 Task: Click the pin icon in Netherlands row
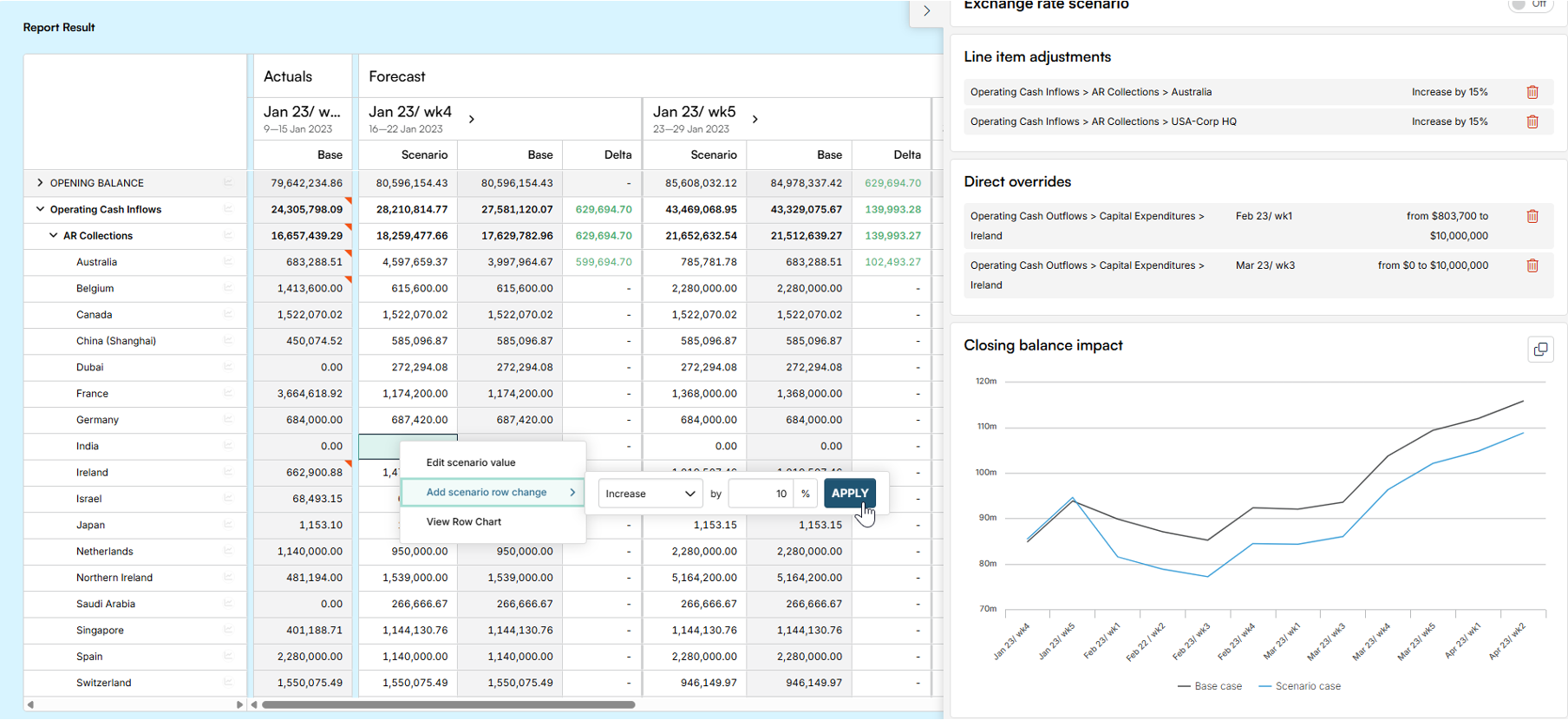(228, 551)
